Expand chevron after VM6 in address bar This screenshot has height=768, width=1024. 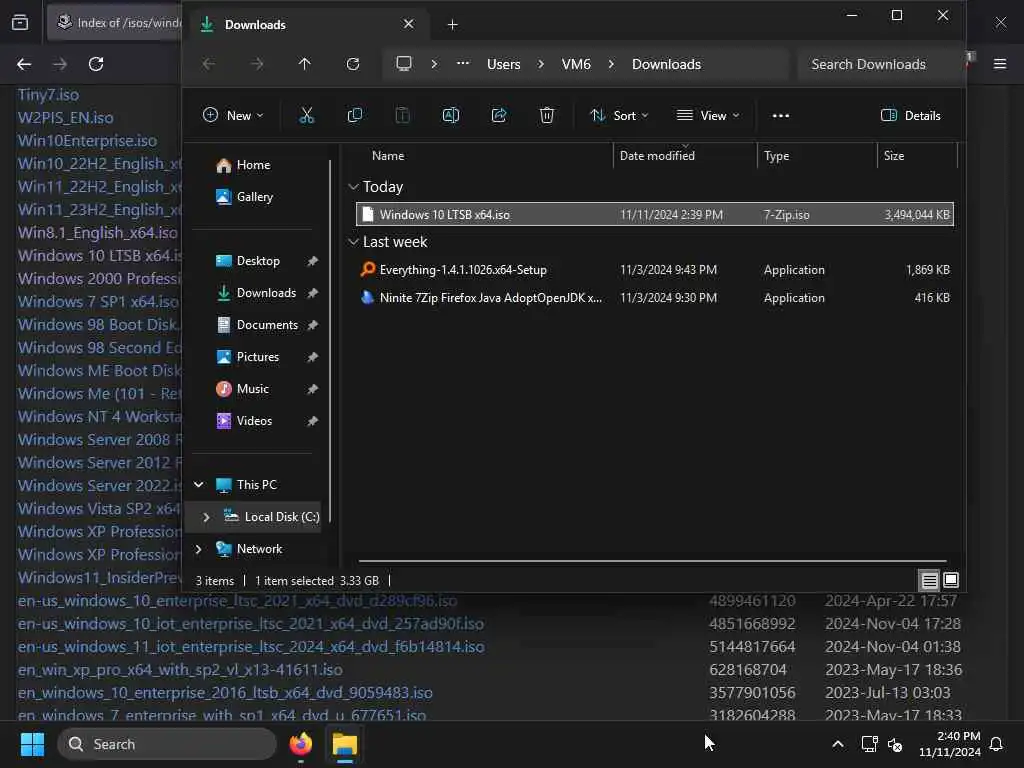[611, 64]
